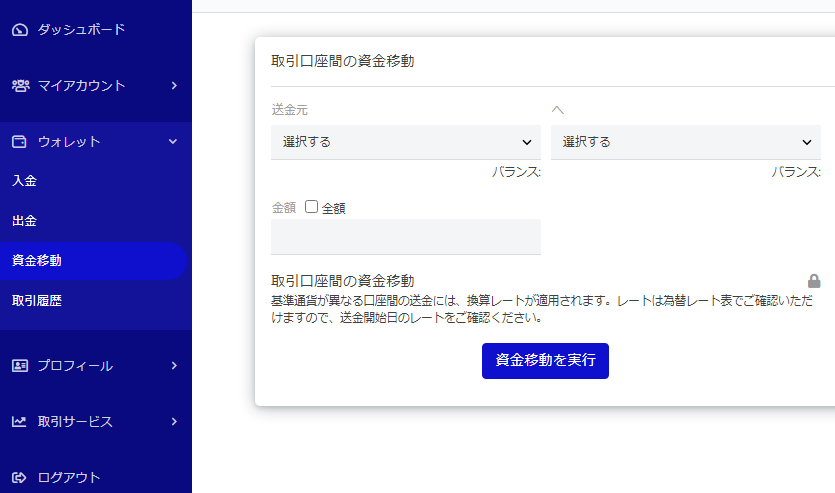Click the My Account people icon
Viewport: 835px width, 493px height.
tap(20, 86)
